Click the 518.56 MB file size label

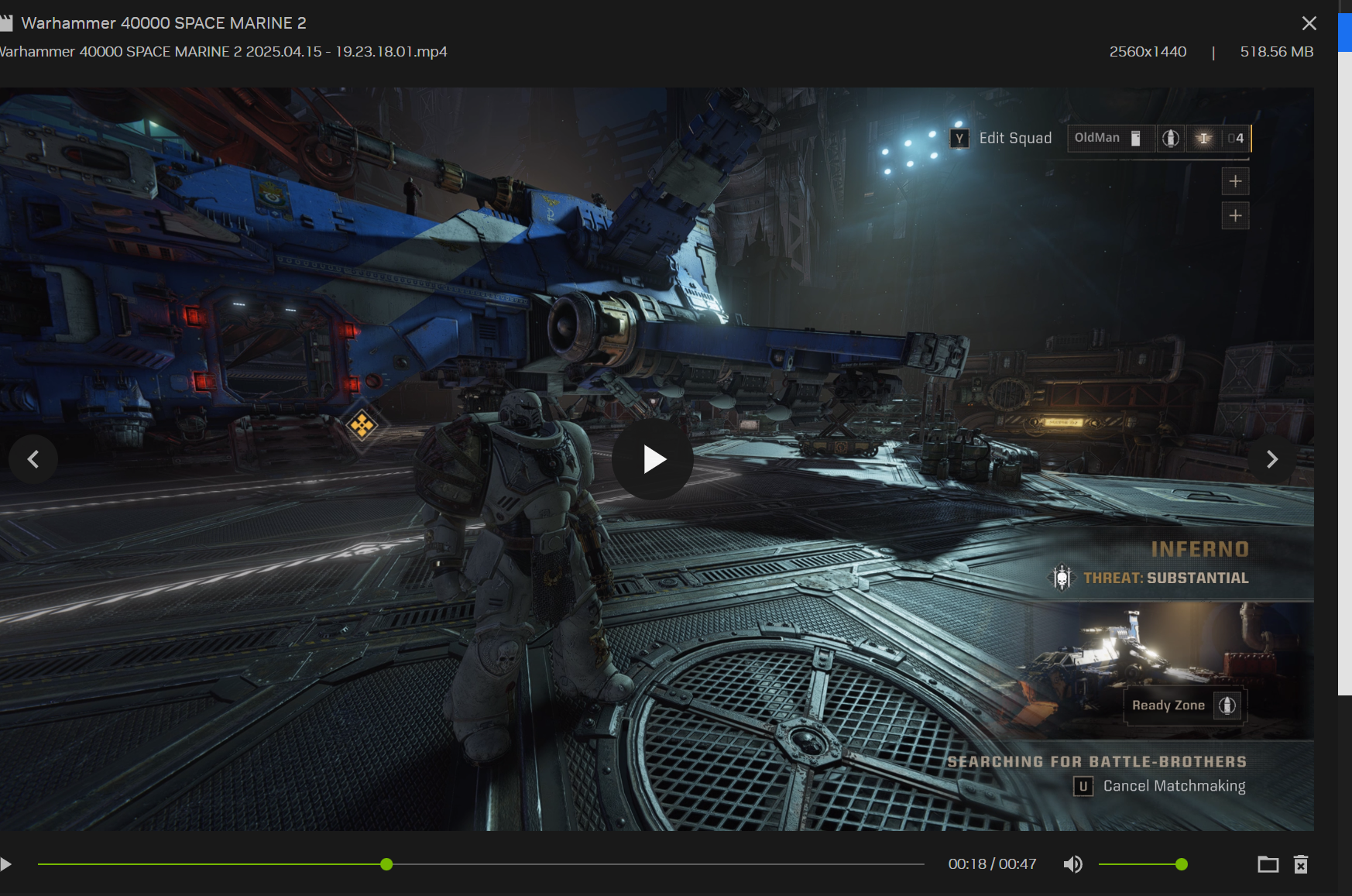tap(1276, 52)
